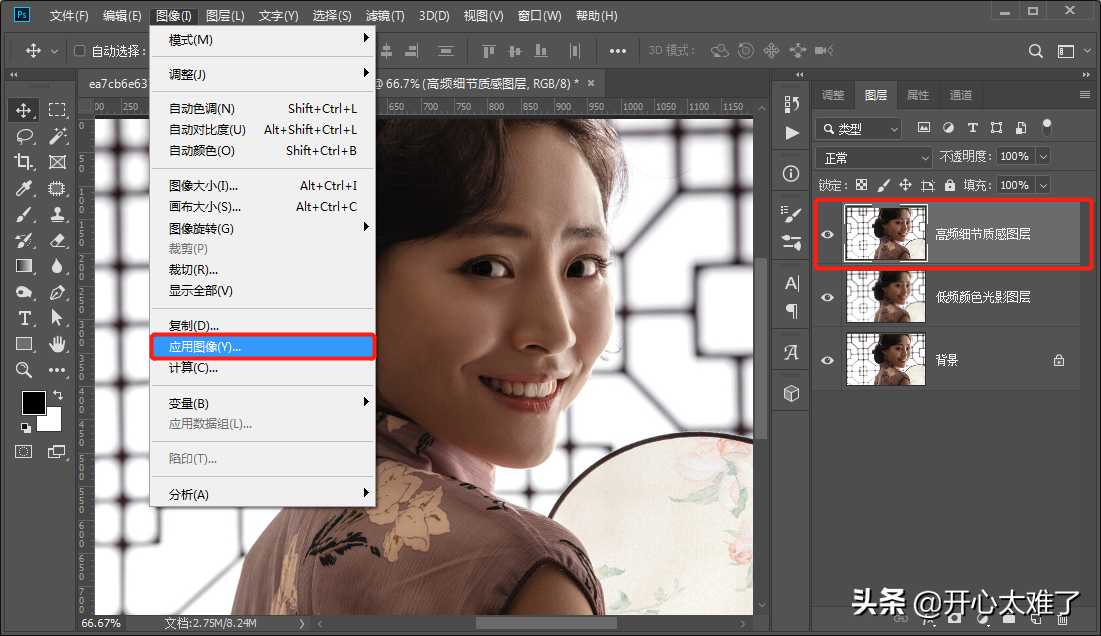Toggle lock position
1101x636 pixels.
tap(906, 185)
